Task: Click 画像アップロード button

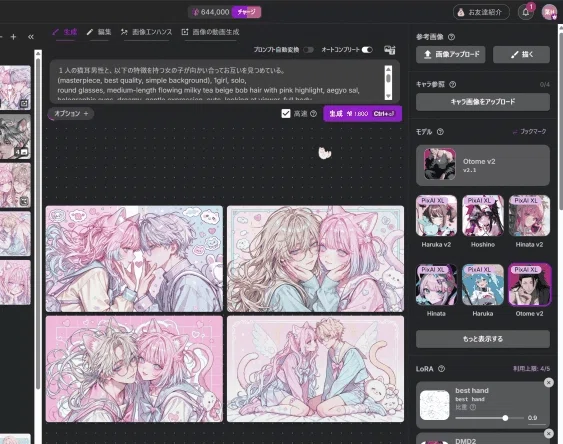Action: click(x=451, y=54)
